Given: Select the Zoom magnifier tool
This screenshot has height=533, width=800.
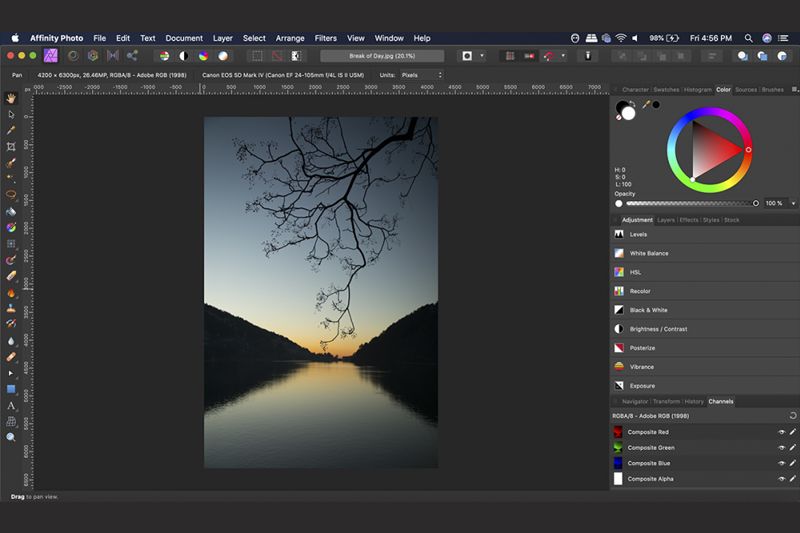Looking at the screenshot, I should [x=11, y=437].
